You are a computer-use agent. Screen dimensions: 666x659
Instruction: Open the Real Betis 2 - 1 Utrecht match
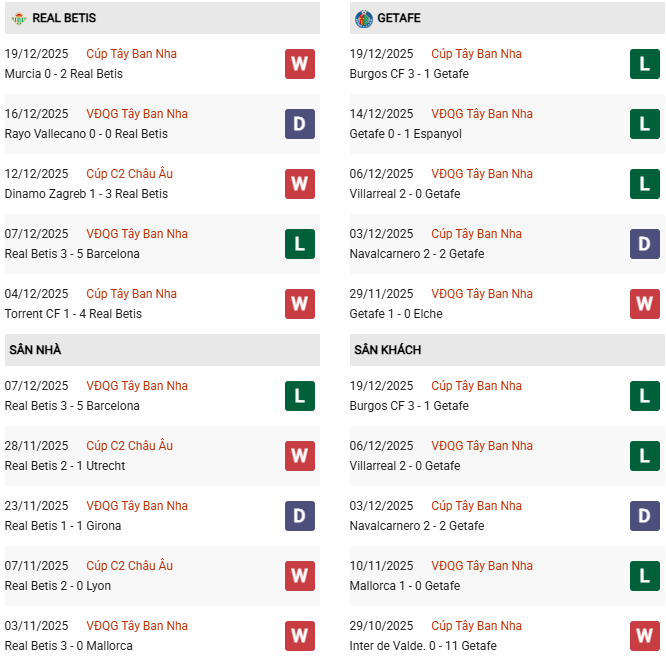[x=63, y=466]
